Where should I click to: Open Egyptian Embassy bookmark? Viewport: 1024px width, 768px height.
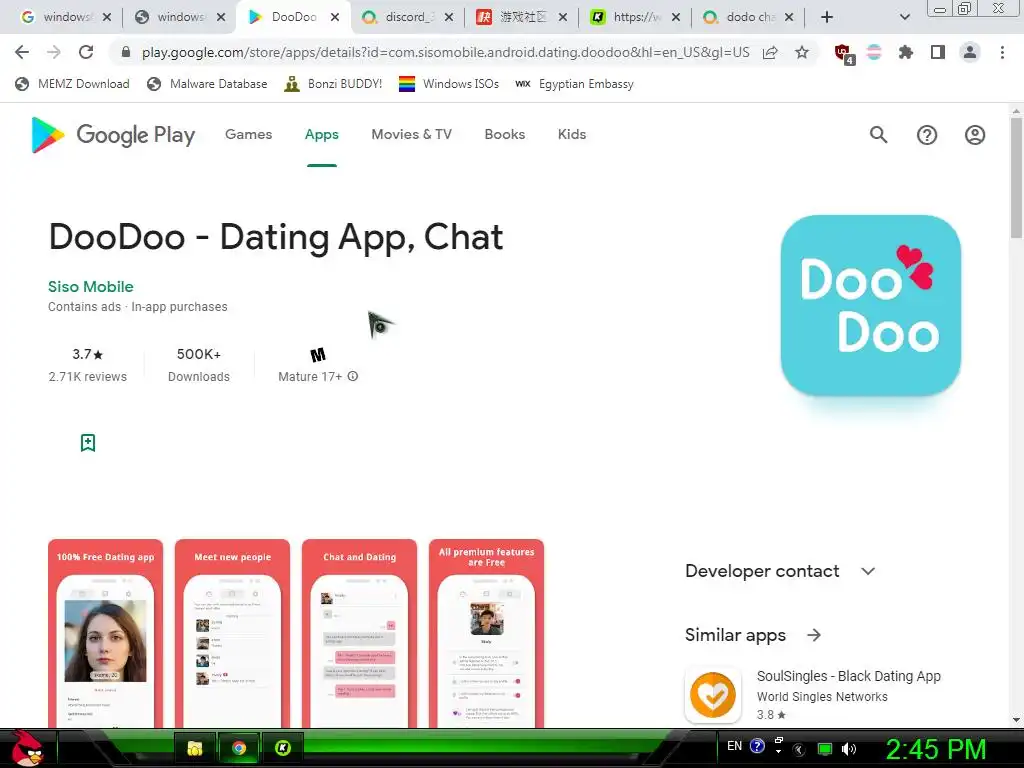pyautogui.click(x=575, y=84)
